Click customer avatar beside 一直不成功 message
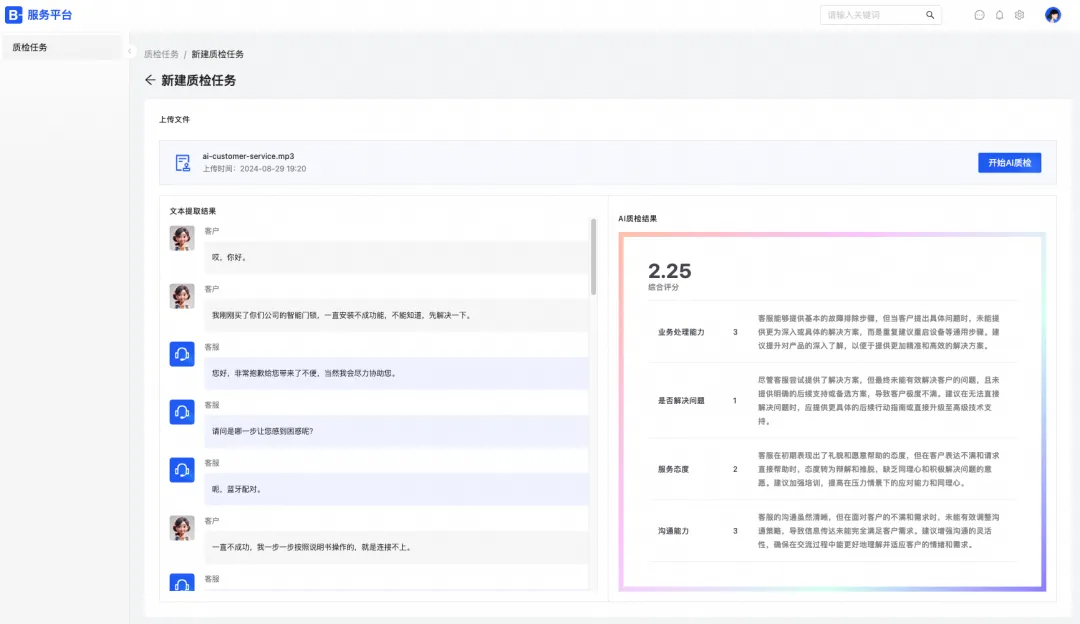This screenshot has height=624, width=1080. tap(182, 528)
